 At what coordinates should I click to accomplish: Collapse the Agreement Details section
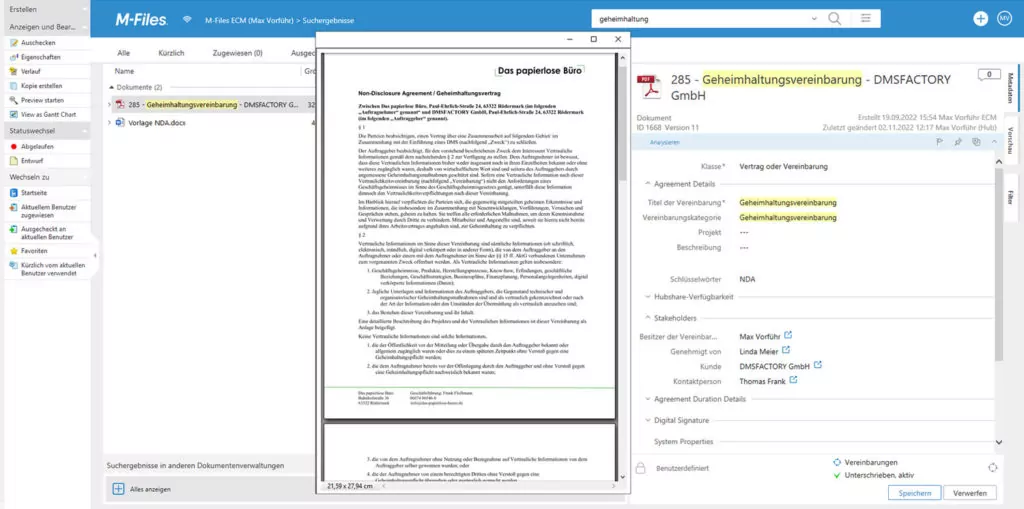coord(648,184)
